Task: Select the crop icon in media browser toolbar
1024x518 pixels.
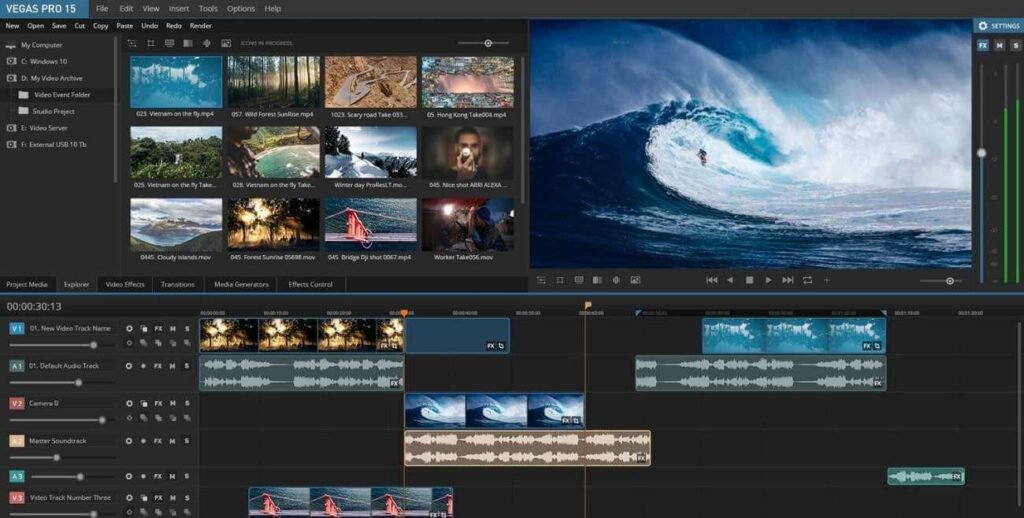Action: (x=150, y=43)
